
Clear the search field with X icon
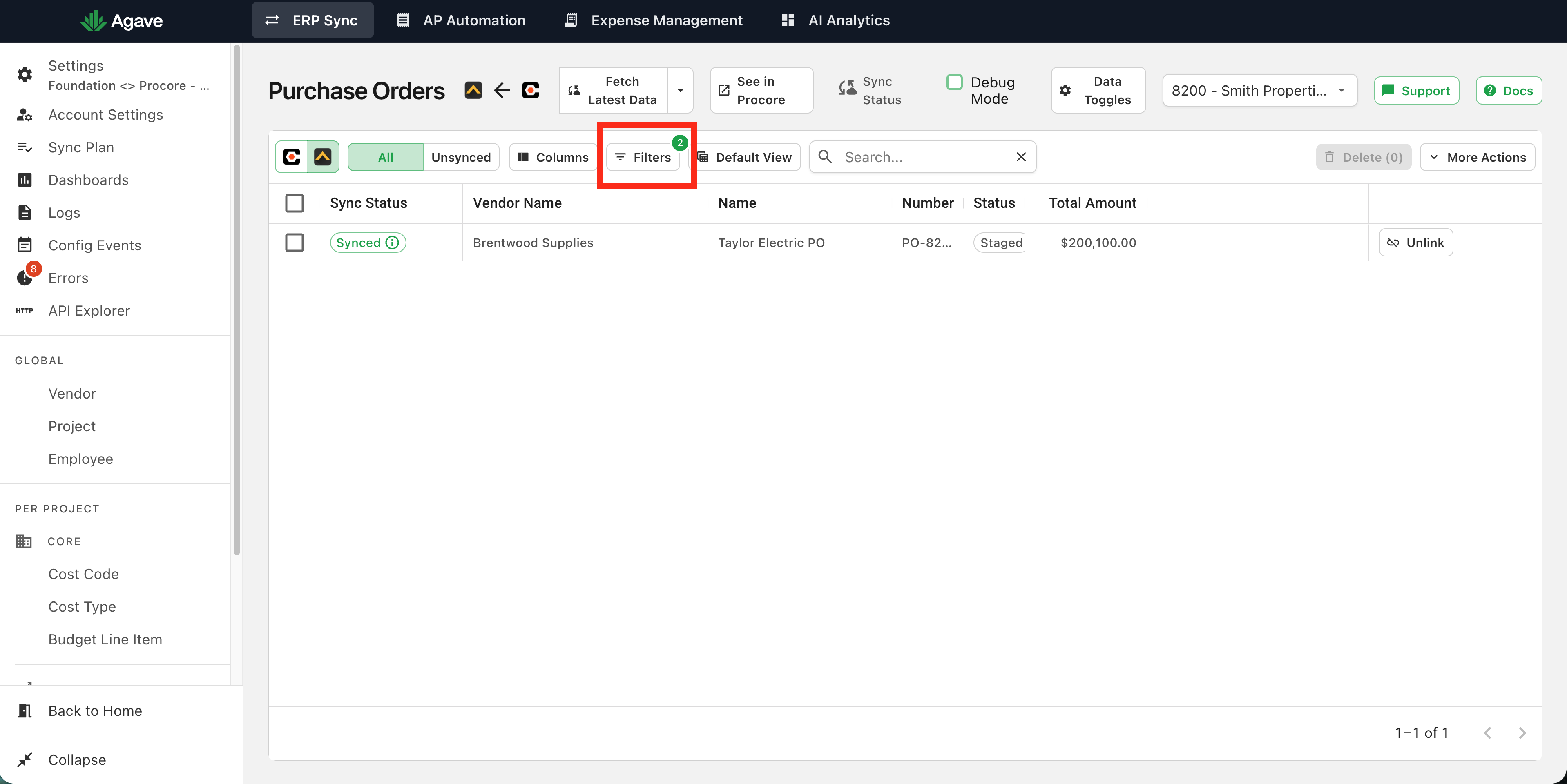(x=1021, y=157)
